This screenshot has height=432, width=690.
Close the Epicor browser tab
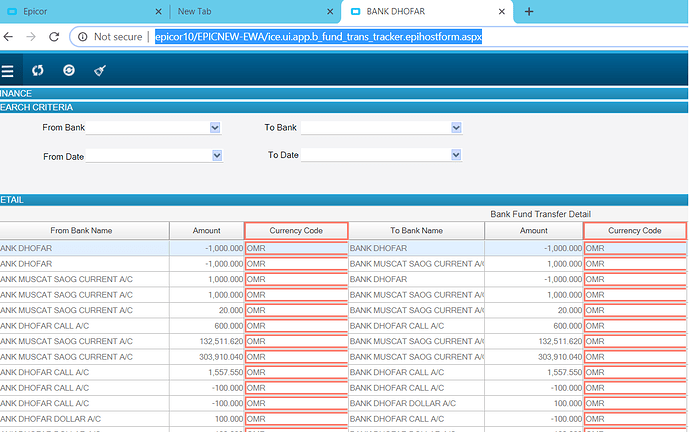158,12
